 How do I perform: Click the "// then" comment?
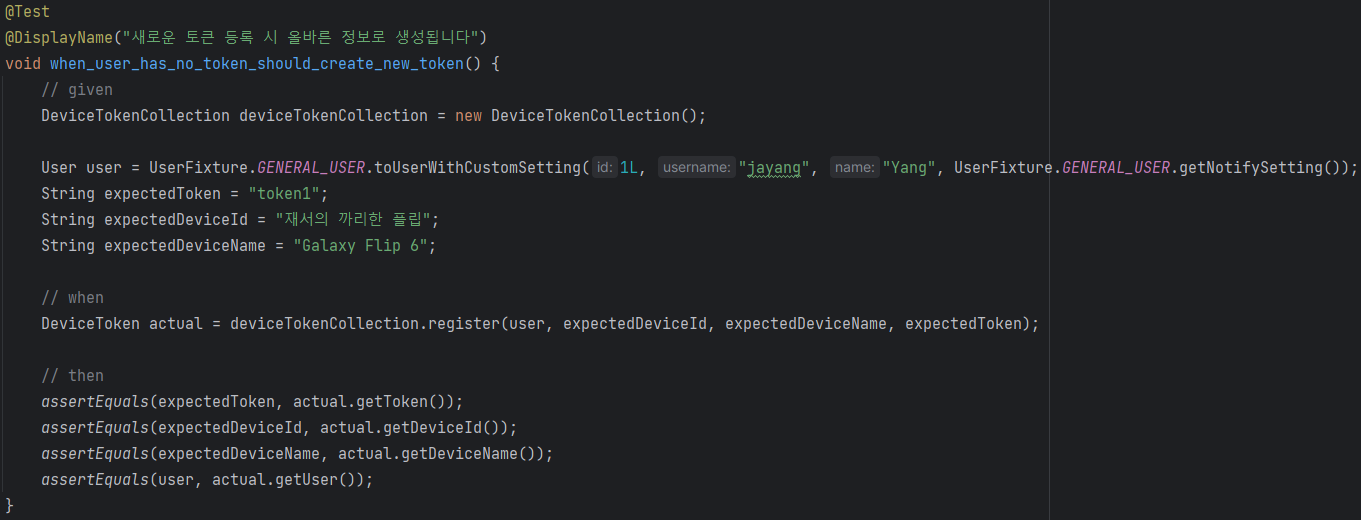(x=72, y=375)
